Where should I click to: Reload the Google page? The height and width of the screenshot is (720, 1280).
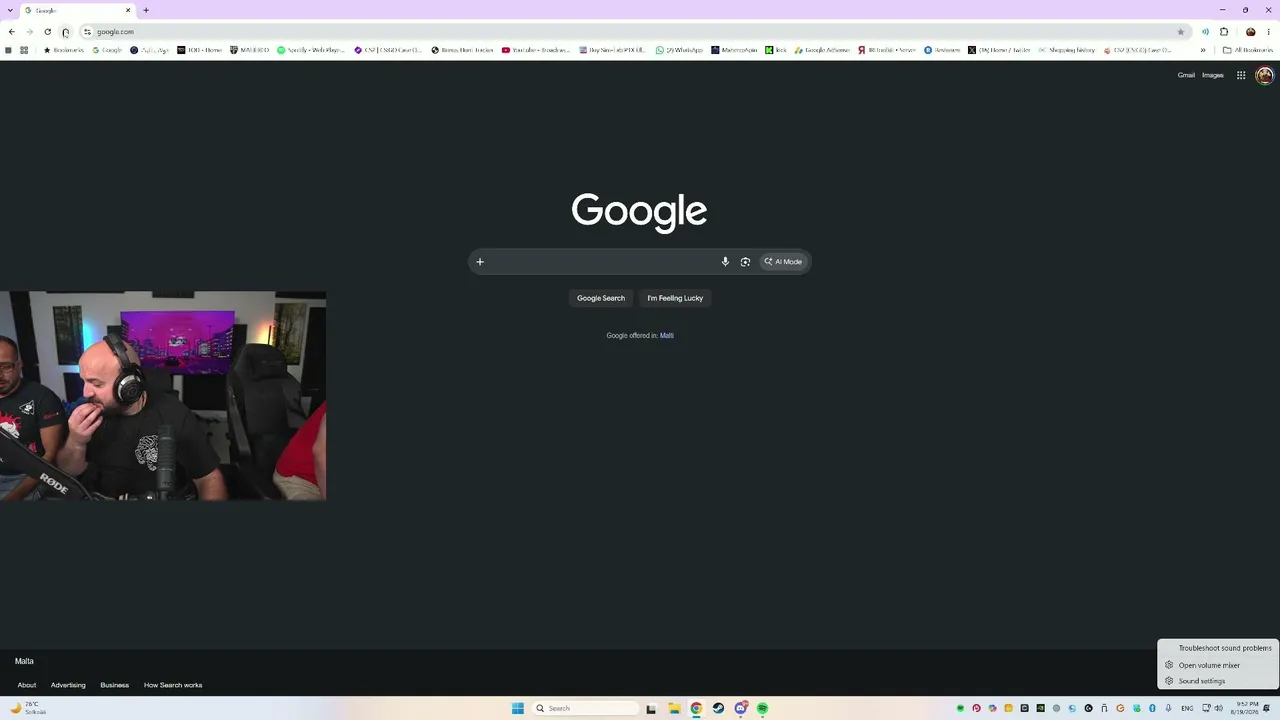[47, 32]
